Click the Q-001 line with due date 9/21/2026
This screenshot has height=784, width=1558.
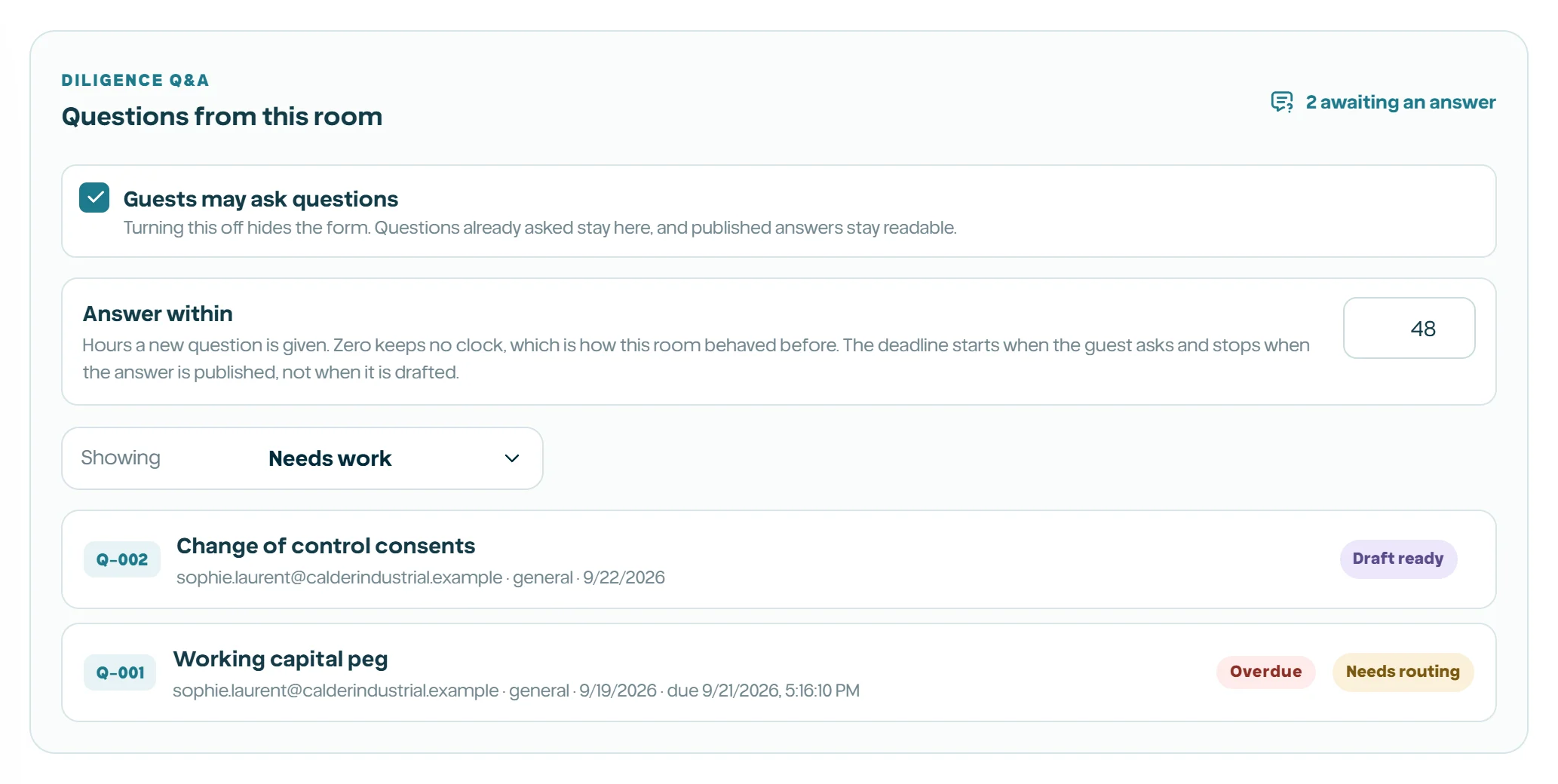tap(516, 691)
